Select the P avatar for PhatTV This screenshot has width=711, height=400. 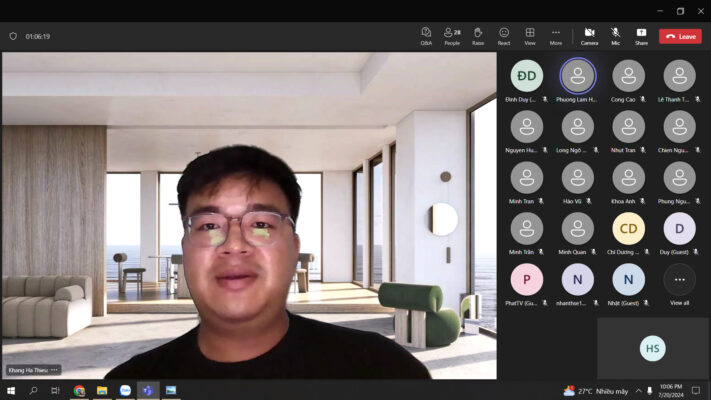click(x=526, y=279)
